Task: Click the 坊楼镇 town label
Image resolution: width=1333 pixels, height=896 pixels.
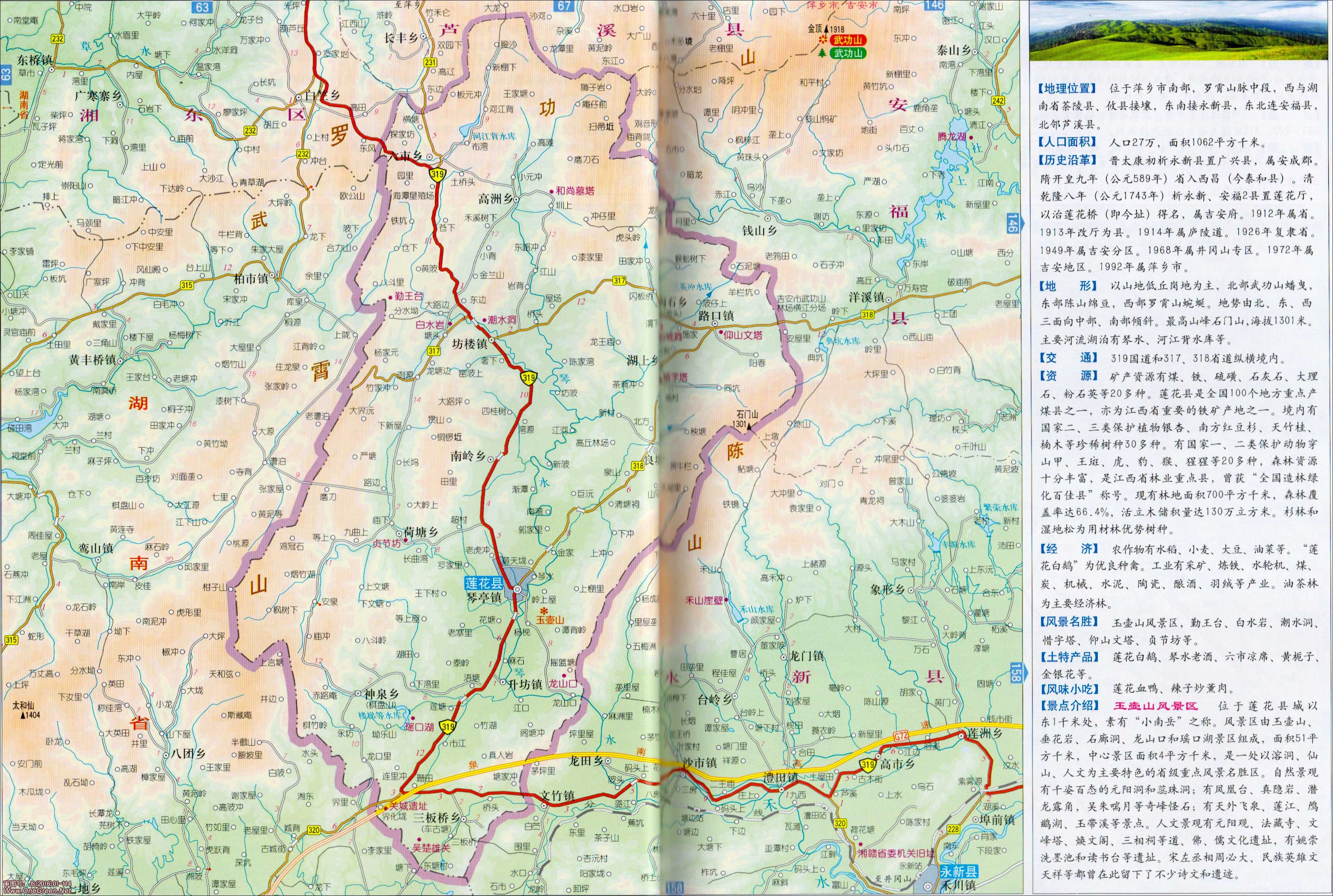Action: 469,344
